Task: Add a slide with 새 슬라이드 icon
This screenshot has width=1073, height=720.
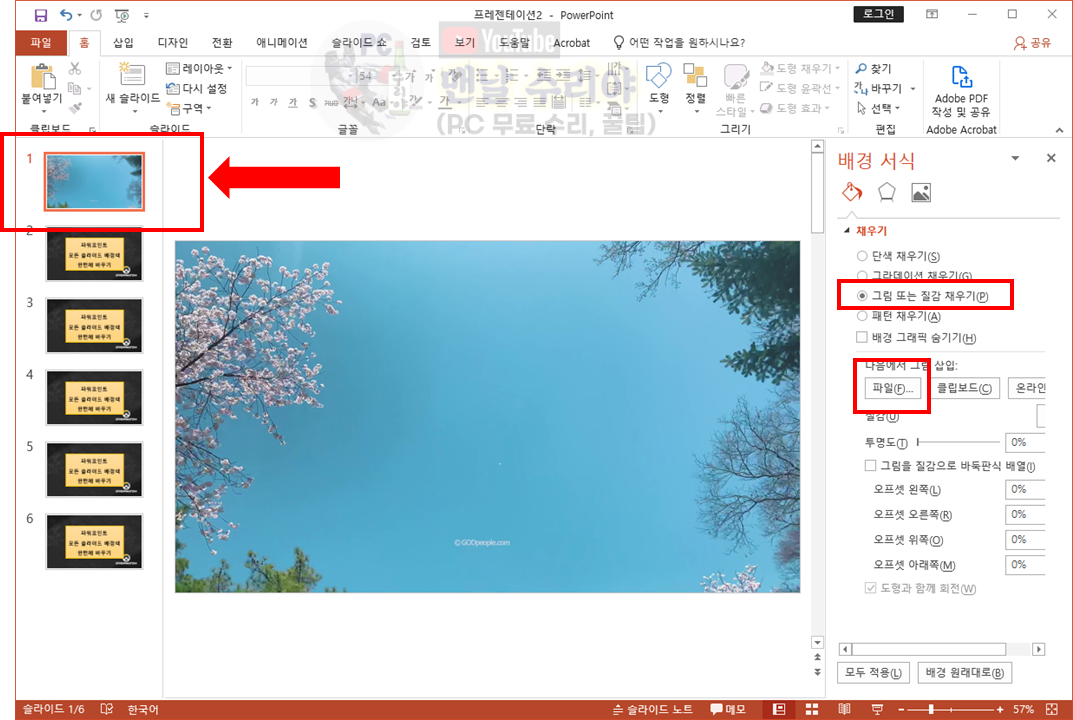Action: tap(132, 75)
